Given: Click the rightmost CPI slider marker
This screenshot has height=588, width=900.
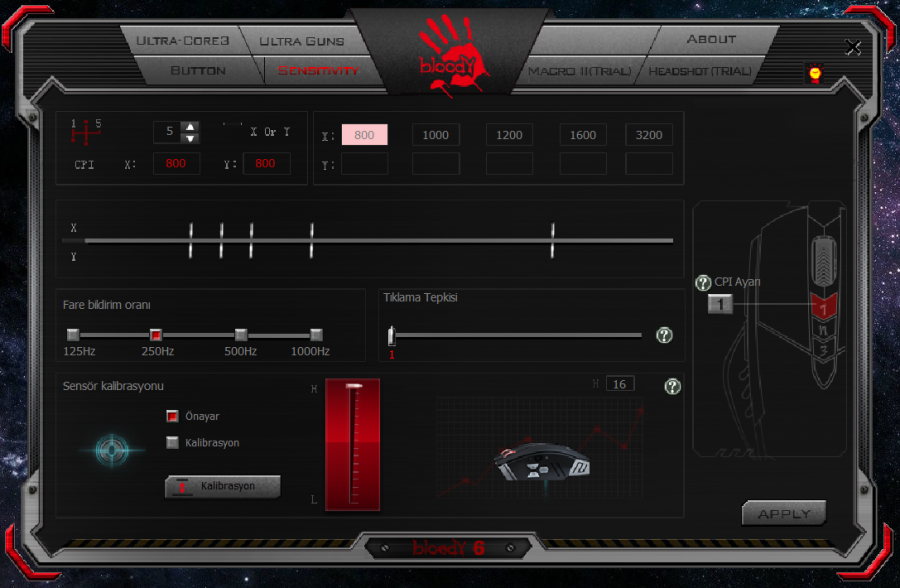Looking at the screenshot, I should (x=553, y=240).
